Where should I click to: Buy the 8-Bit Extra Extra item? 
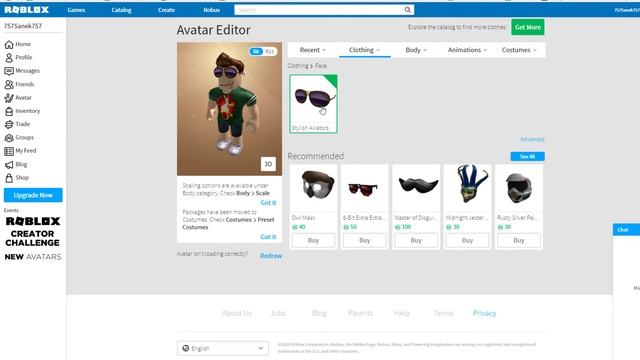364,240
